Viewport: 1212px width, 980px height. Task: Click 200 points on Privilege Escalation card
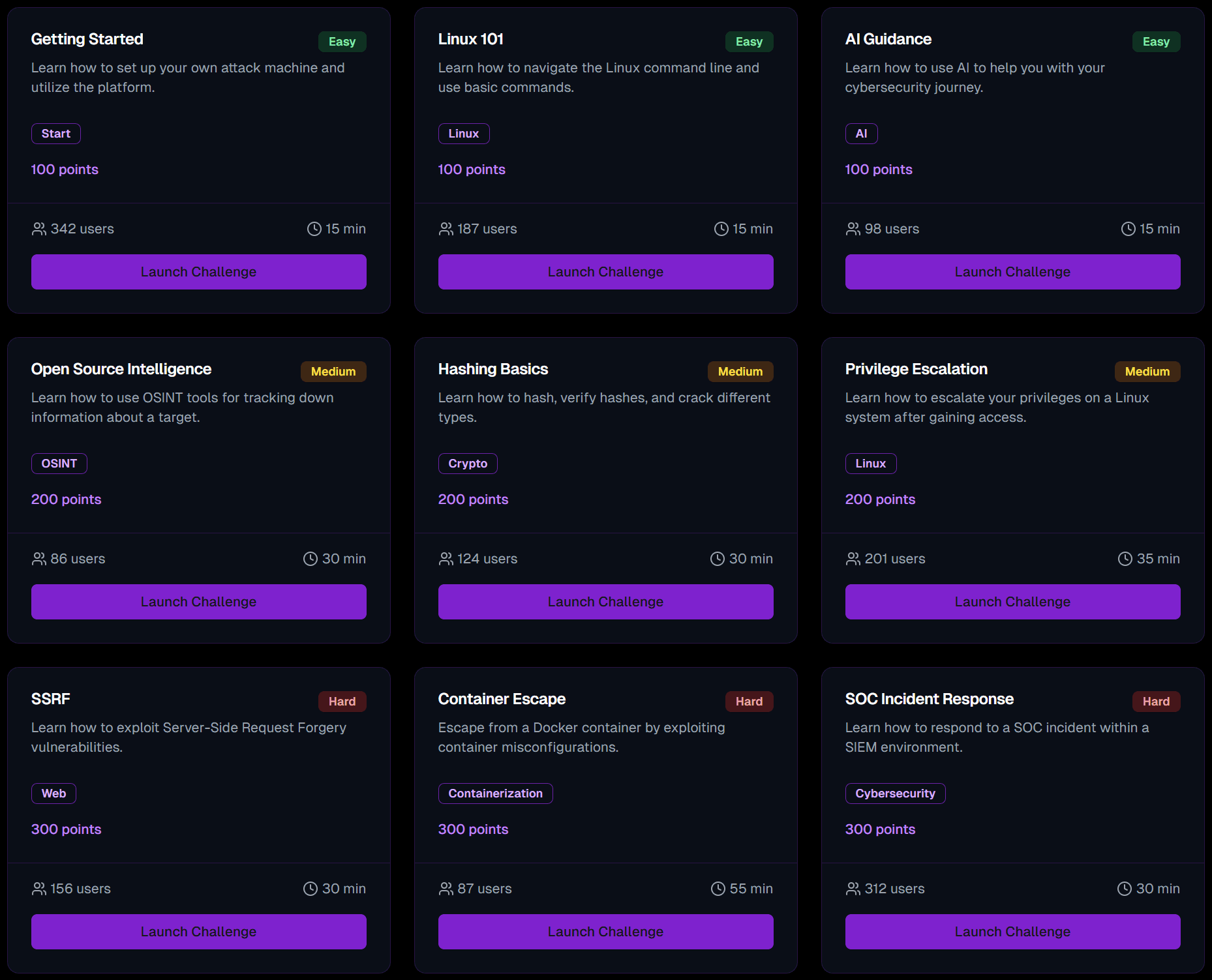(880, 499)
